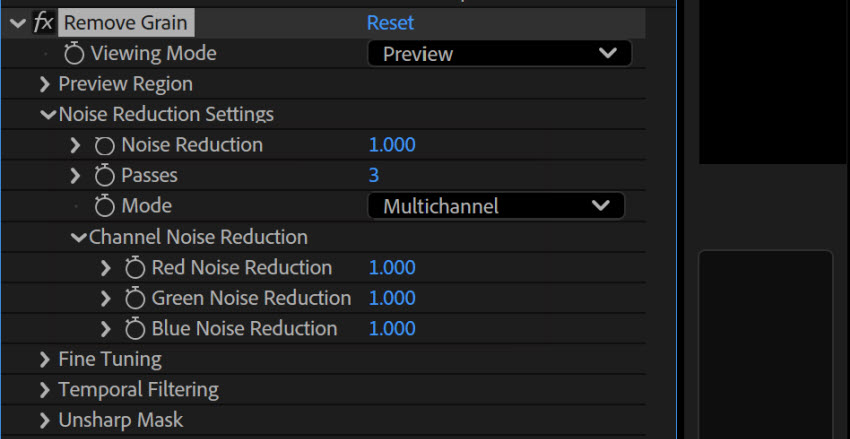Expand the Temporal Filtering group
The width and height of the screenshot is (850, 439).
pyautogui.click(x=45, y=390)
